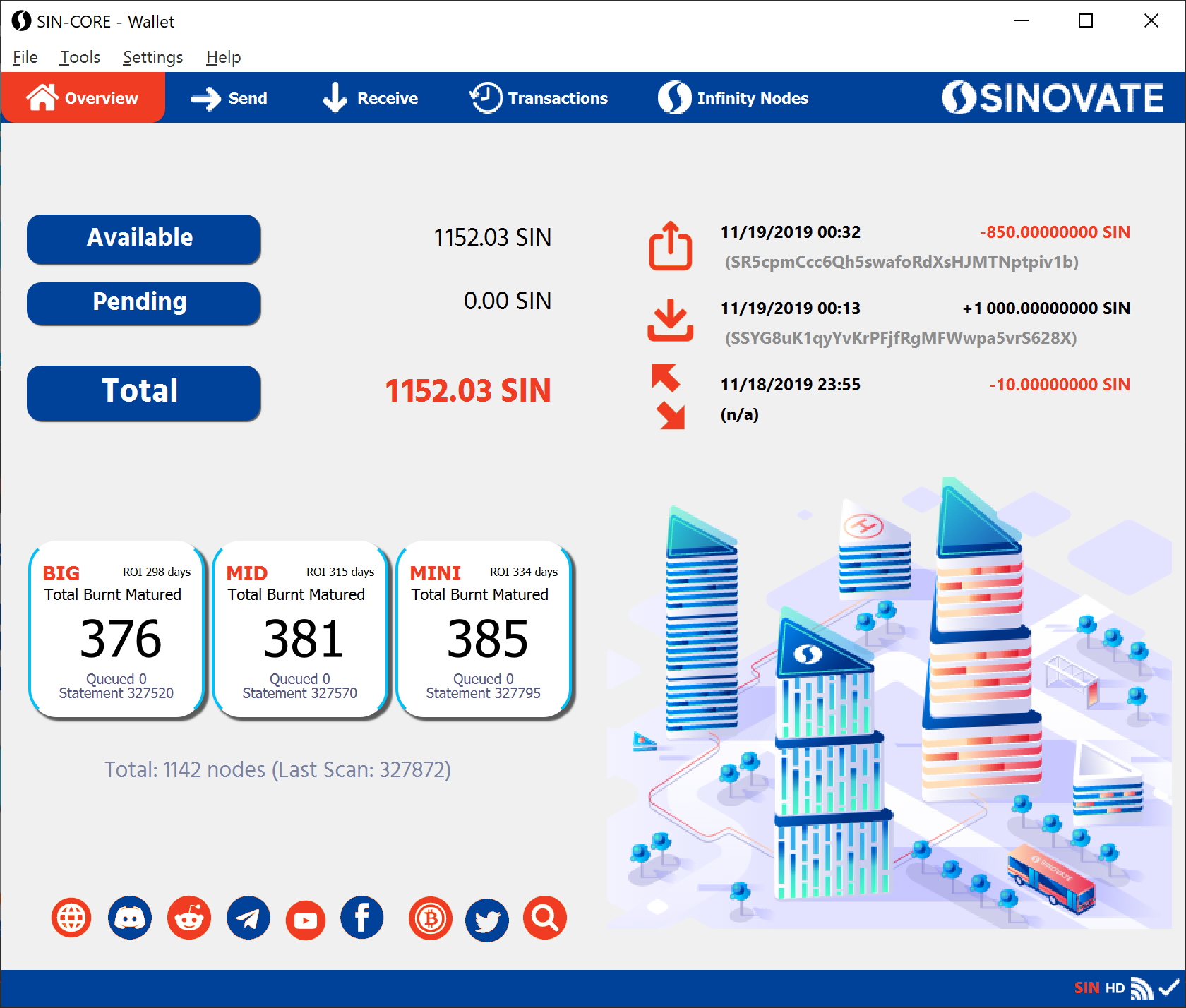Screen dimensions: 1186x1008
Task: Open the YouTube icon link
Action: click(x=306, y=920)
